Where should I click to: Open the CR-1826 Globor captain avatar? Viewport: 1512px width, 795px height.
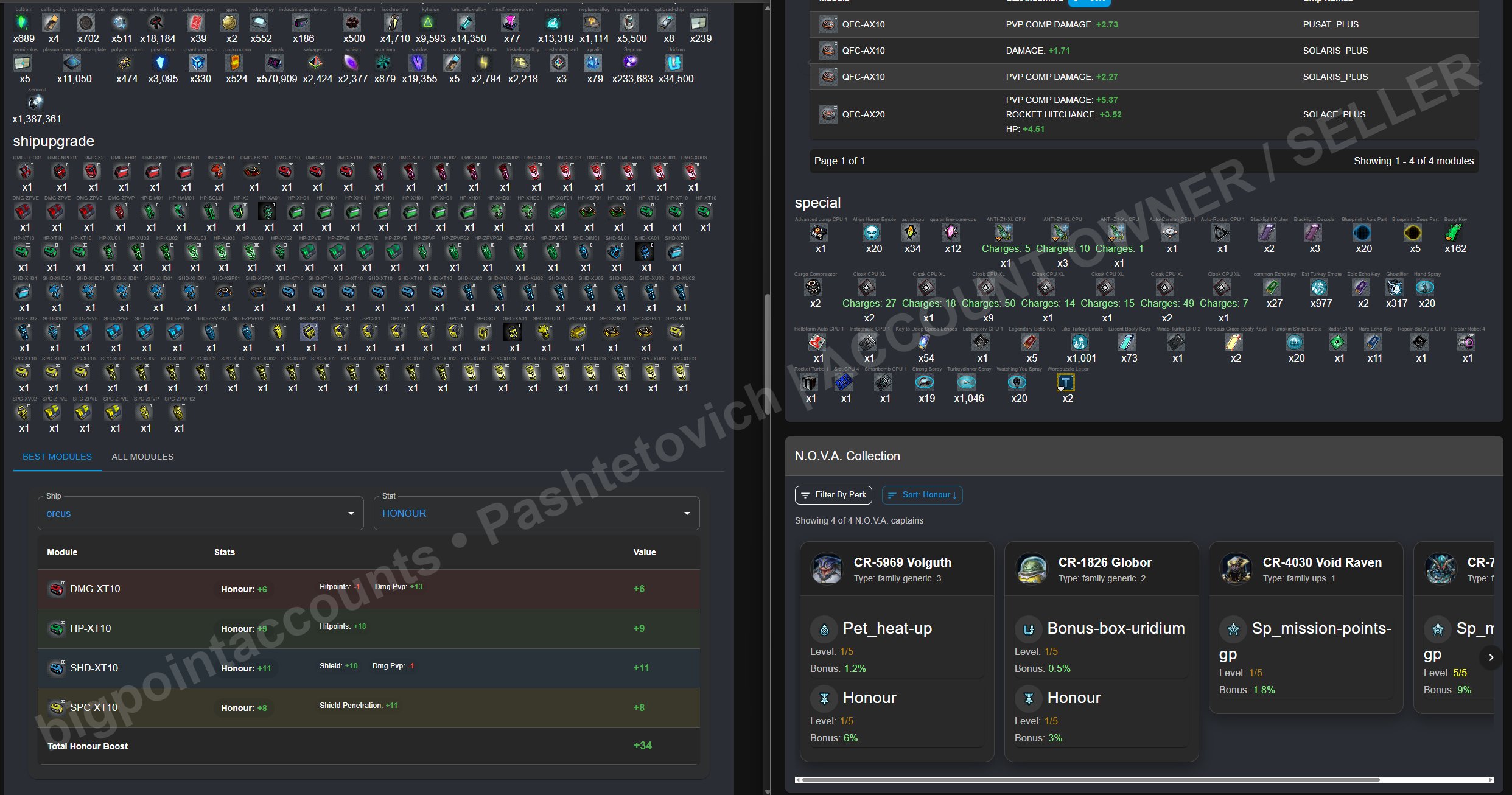click(x=1032, y=568)
